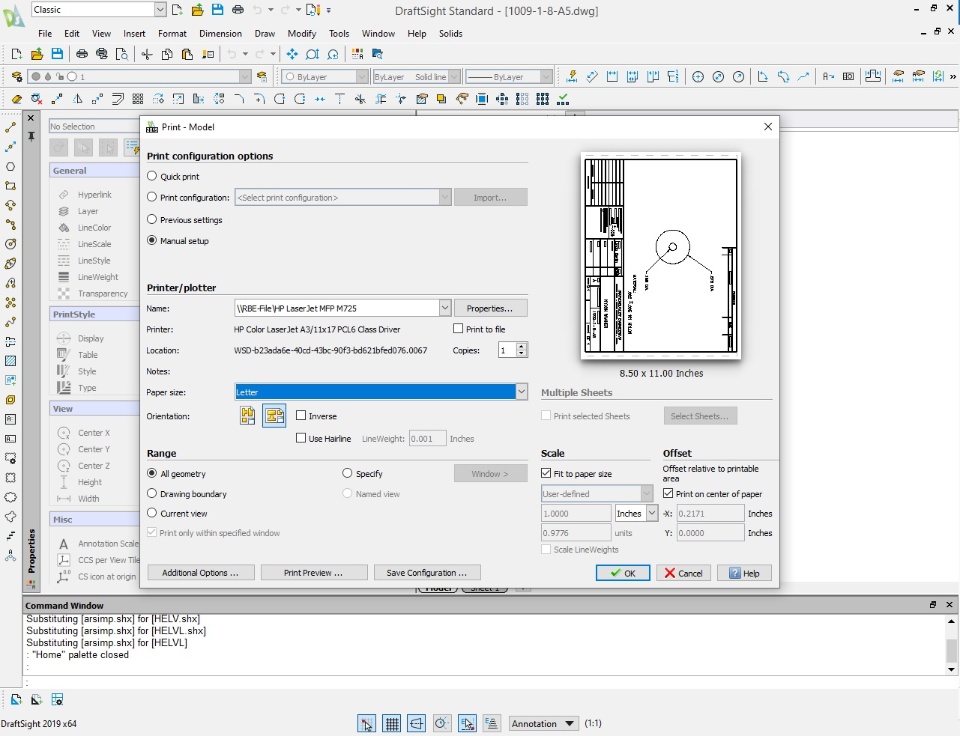Select the portrait orientation icon
This screenshot has width=960, height=736.
248,416
